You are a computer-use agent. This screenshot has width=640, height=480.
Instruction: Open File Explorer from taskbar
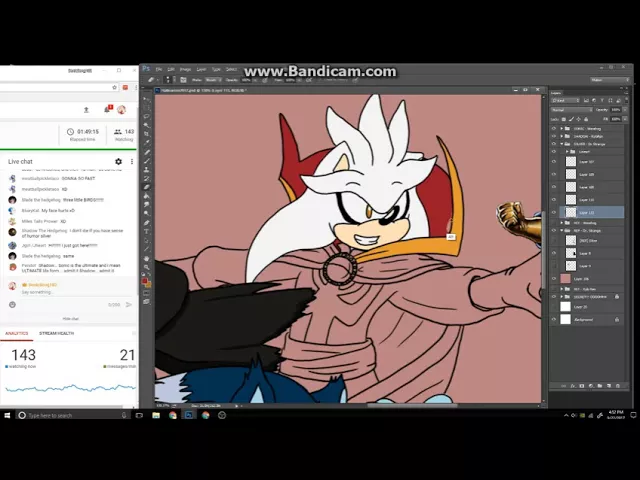[156, 415]
